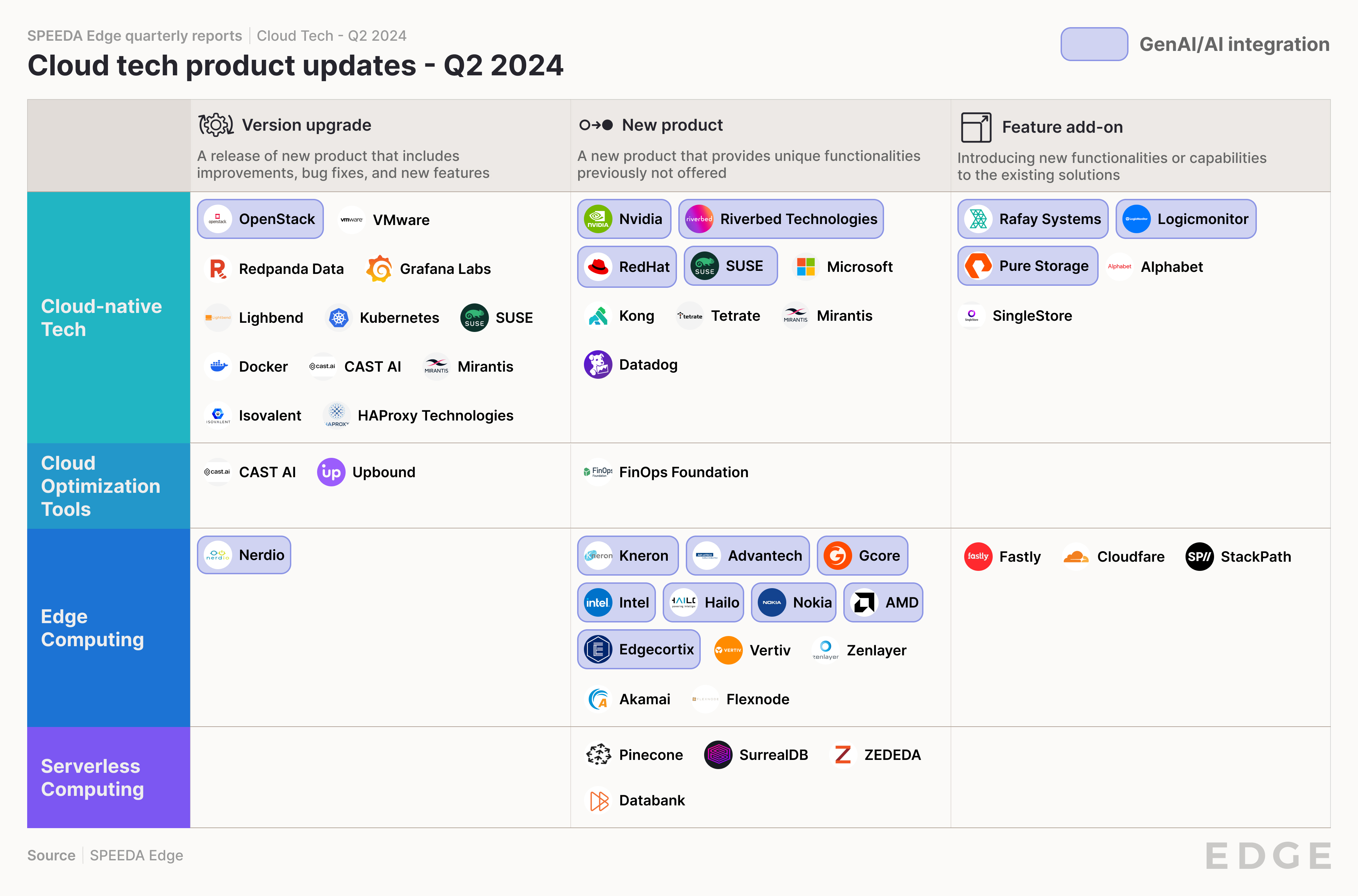This screenshot has height=896, width=1358.
Task: Click the Version upgrade column heading
Action: click(306, 125)
